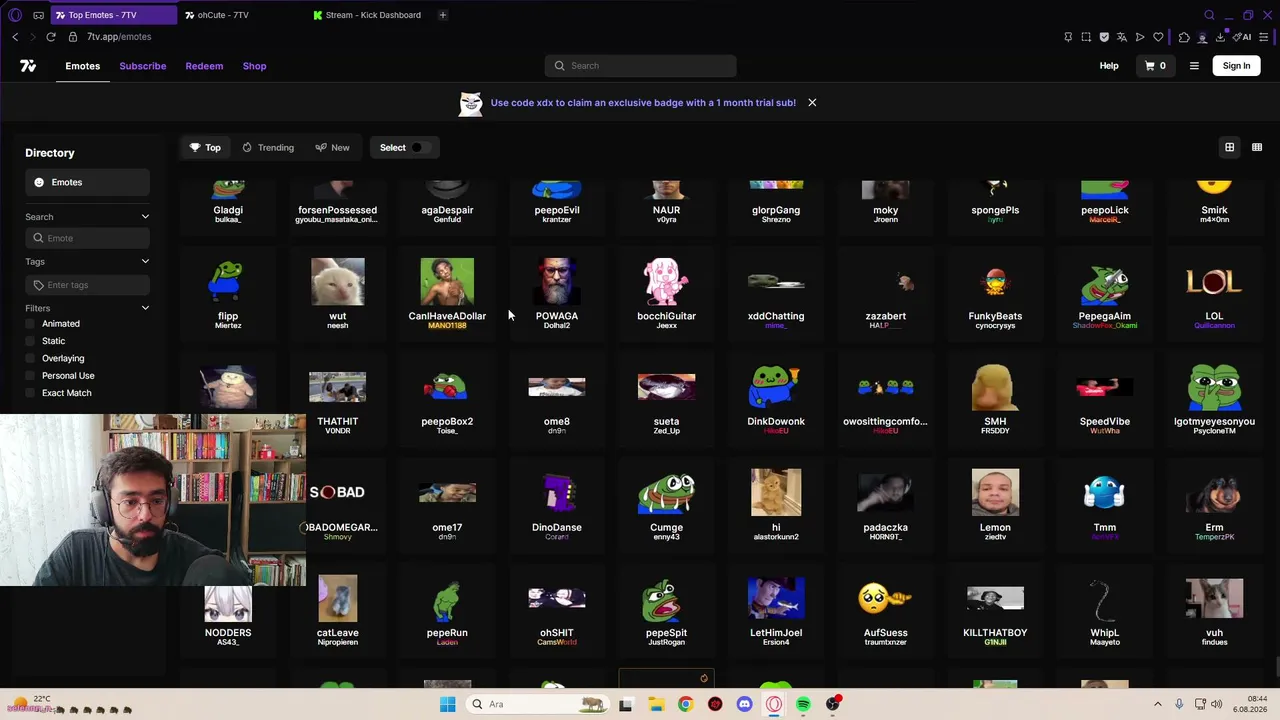Switch to the compact grid view icon
This screenshot has height=720, width=1280.
coord(1257,147)
